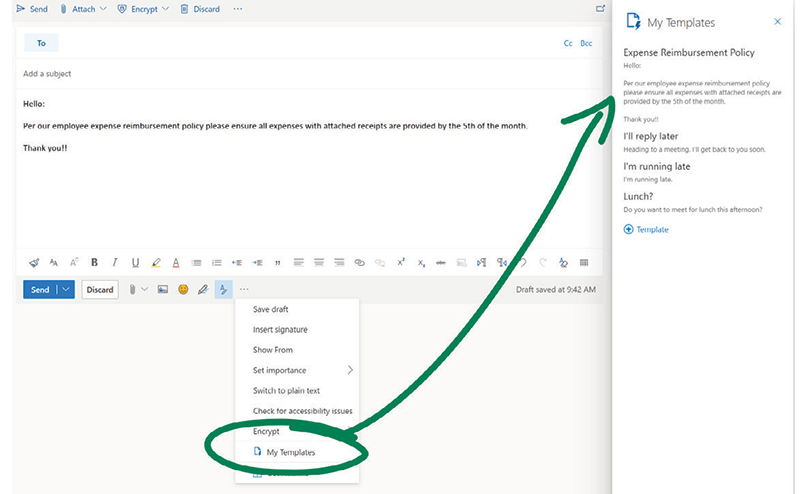Choose Insert signature menu entry
The image size is (800, 494).
(280, 330)
